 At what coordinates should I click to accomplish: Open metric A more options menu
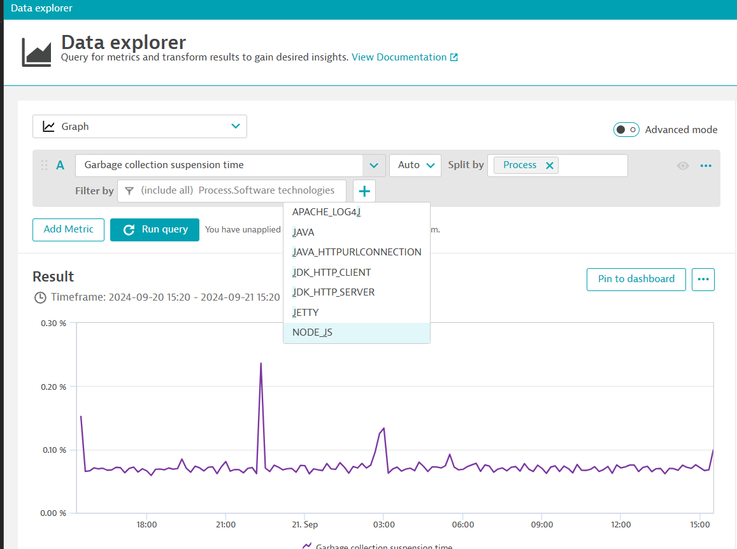[706, 166]
